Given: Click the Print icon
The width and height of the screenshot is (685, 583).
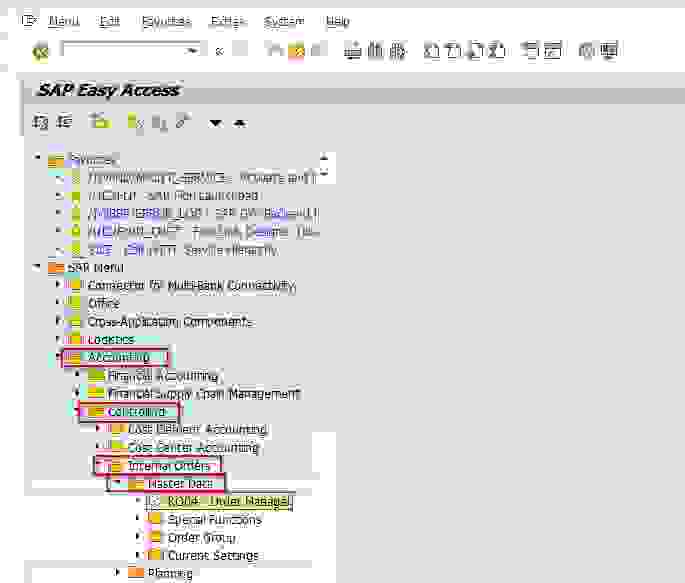Looking at the screenshot, I should (353, 51).
